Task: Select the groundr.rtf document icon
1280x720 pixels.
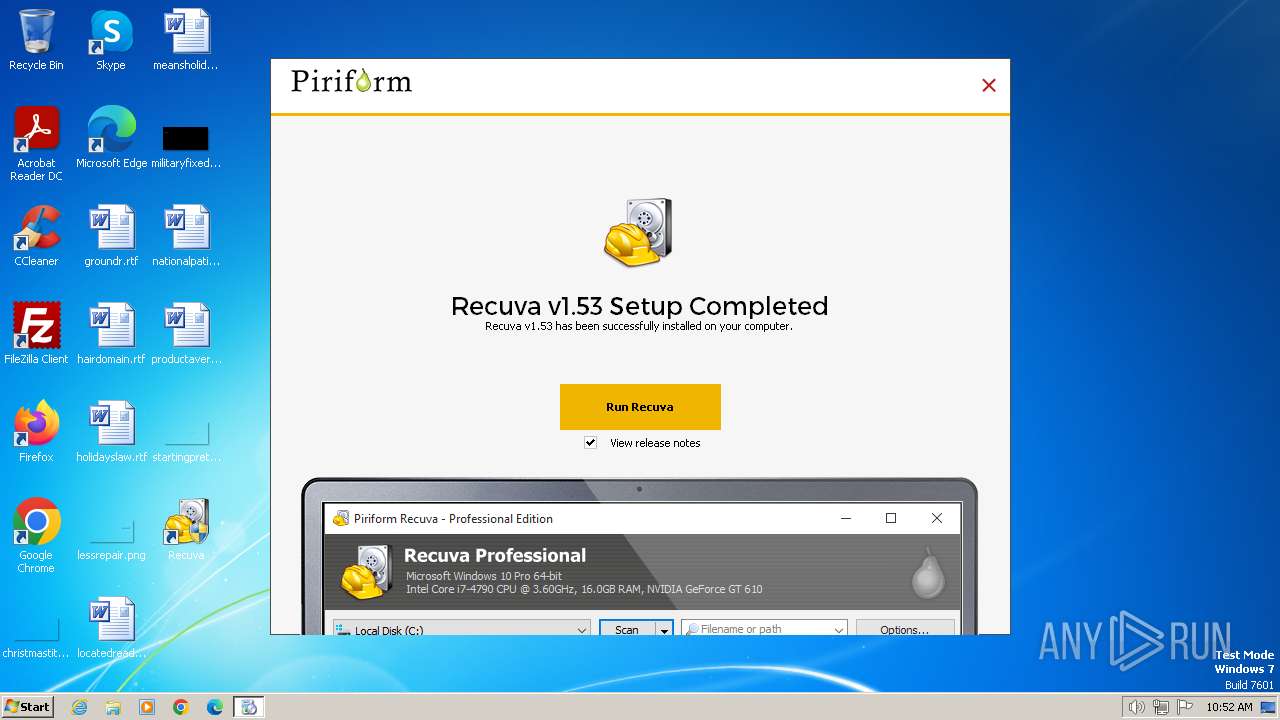Action: 111,237
